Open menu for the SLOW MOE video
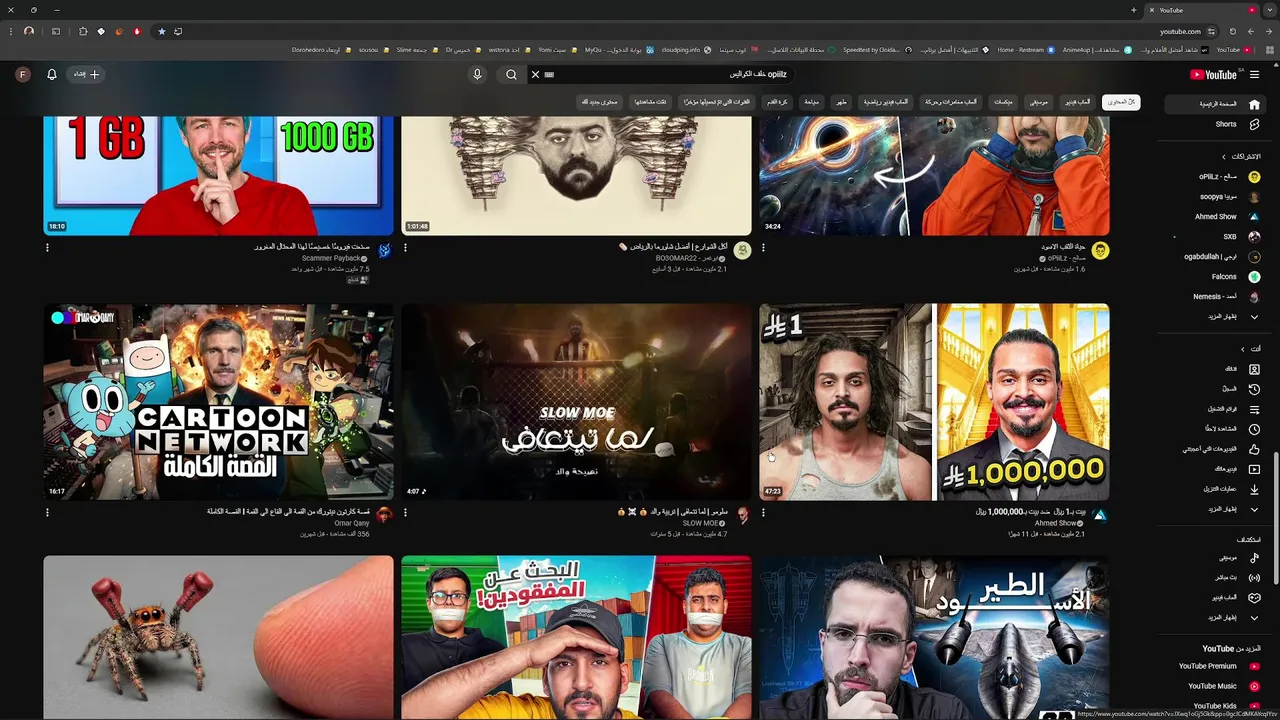Viewport: 1280px width, 720px height. pos(405,513)
